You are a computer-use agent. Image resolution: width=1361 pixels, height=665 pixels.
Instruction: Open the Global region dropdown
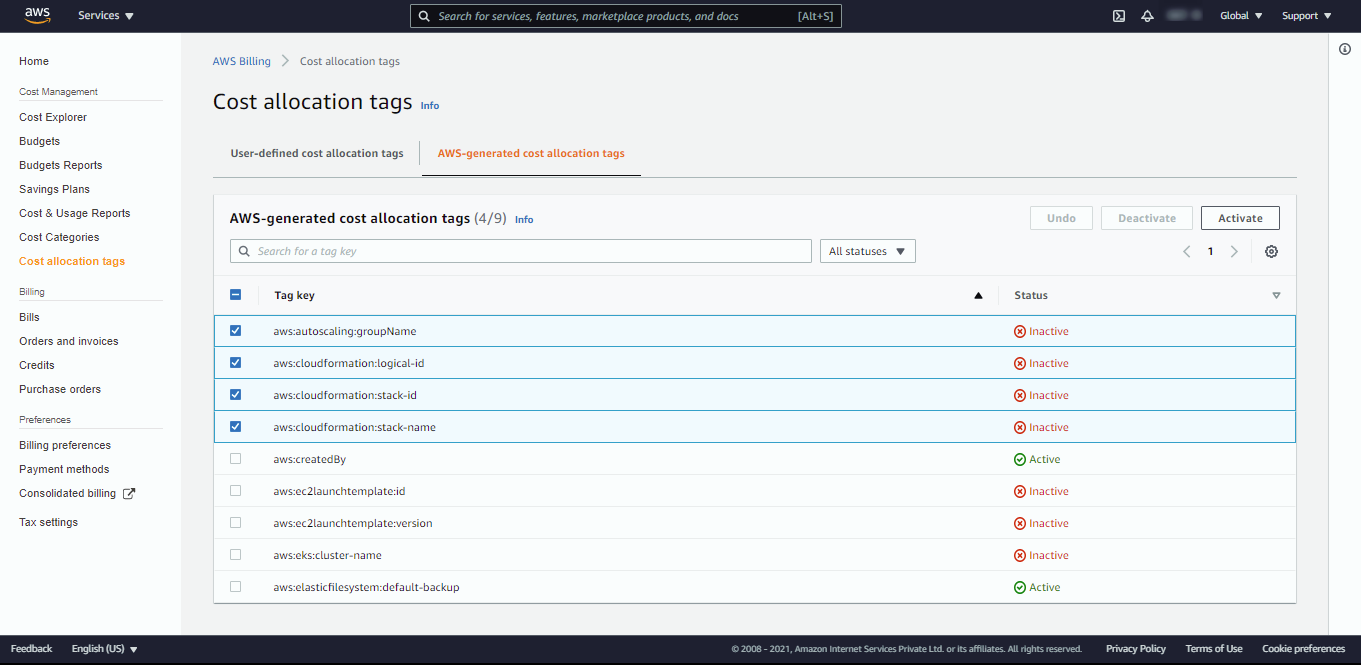pyautogui.click(x=1241, y=16)
